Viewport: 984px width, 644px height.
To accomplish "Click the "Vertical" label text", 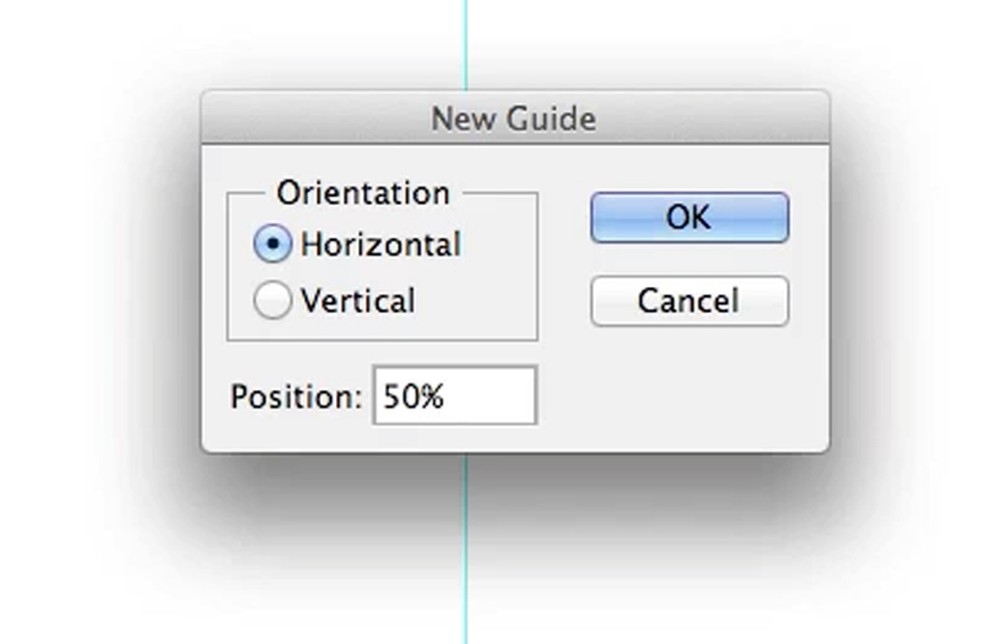I will (357, 301).
